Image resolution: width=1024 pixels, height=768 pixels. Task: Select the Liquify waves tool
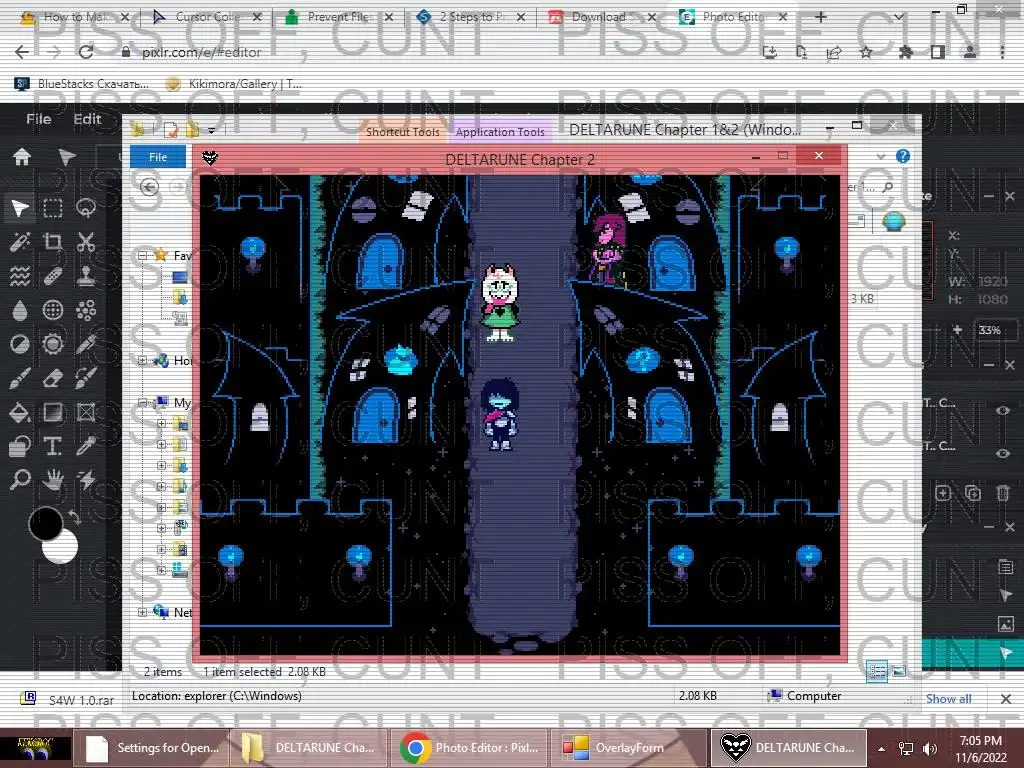point(20,276)
